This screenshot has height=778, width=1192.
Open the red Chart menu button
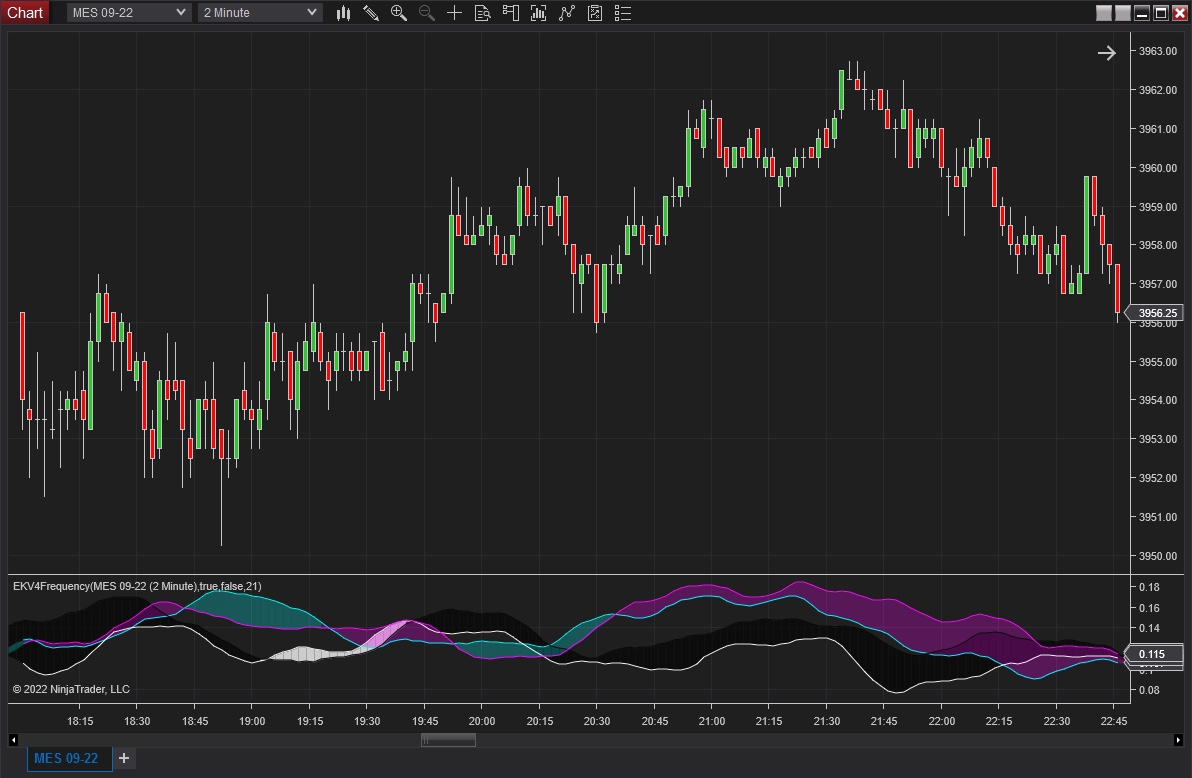25,12
